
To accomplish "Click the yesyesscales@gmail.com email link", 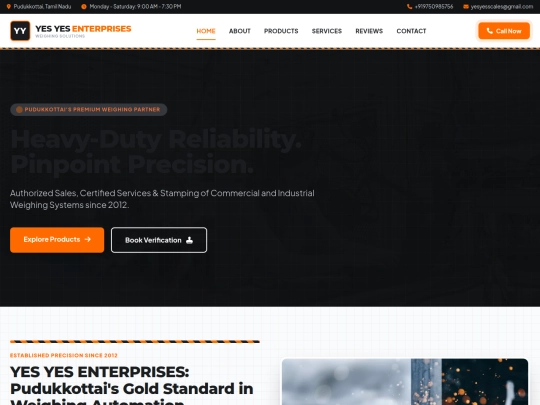I will pyautogui.click(x=502, y=7).
